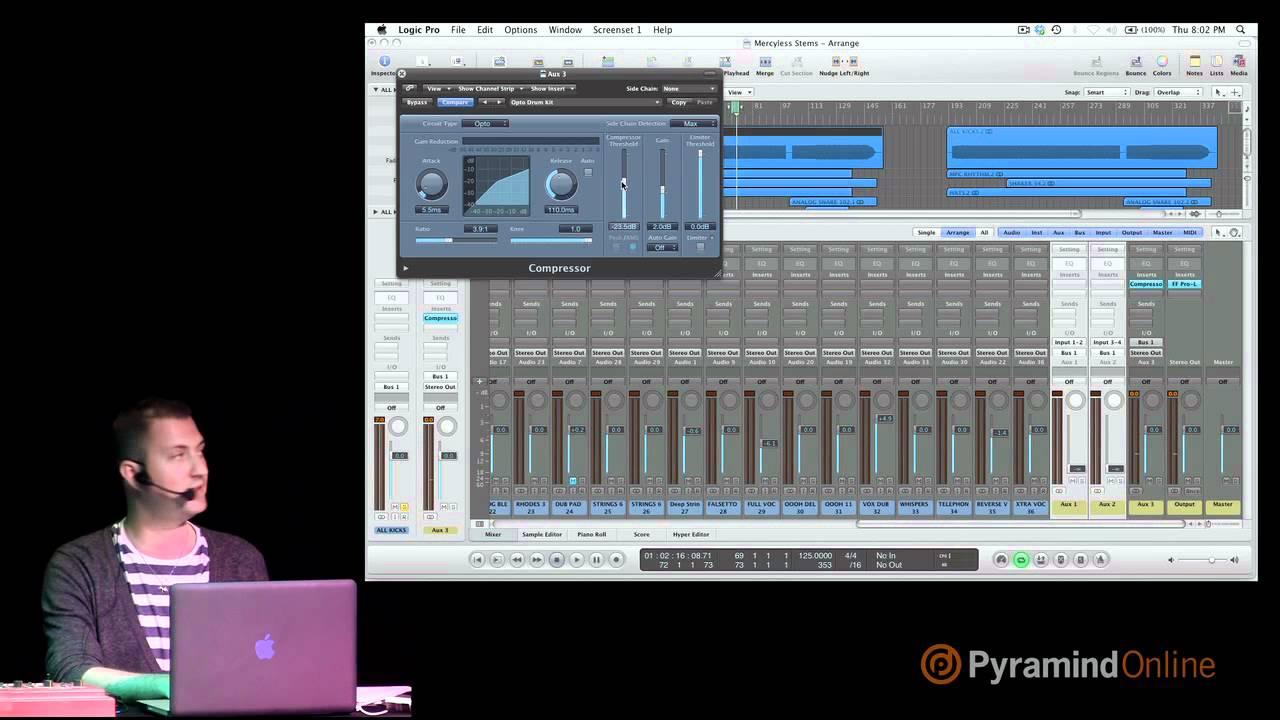
Task: Click the Go to Beginning transport button
Action: 477,560
